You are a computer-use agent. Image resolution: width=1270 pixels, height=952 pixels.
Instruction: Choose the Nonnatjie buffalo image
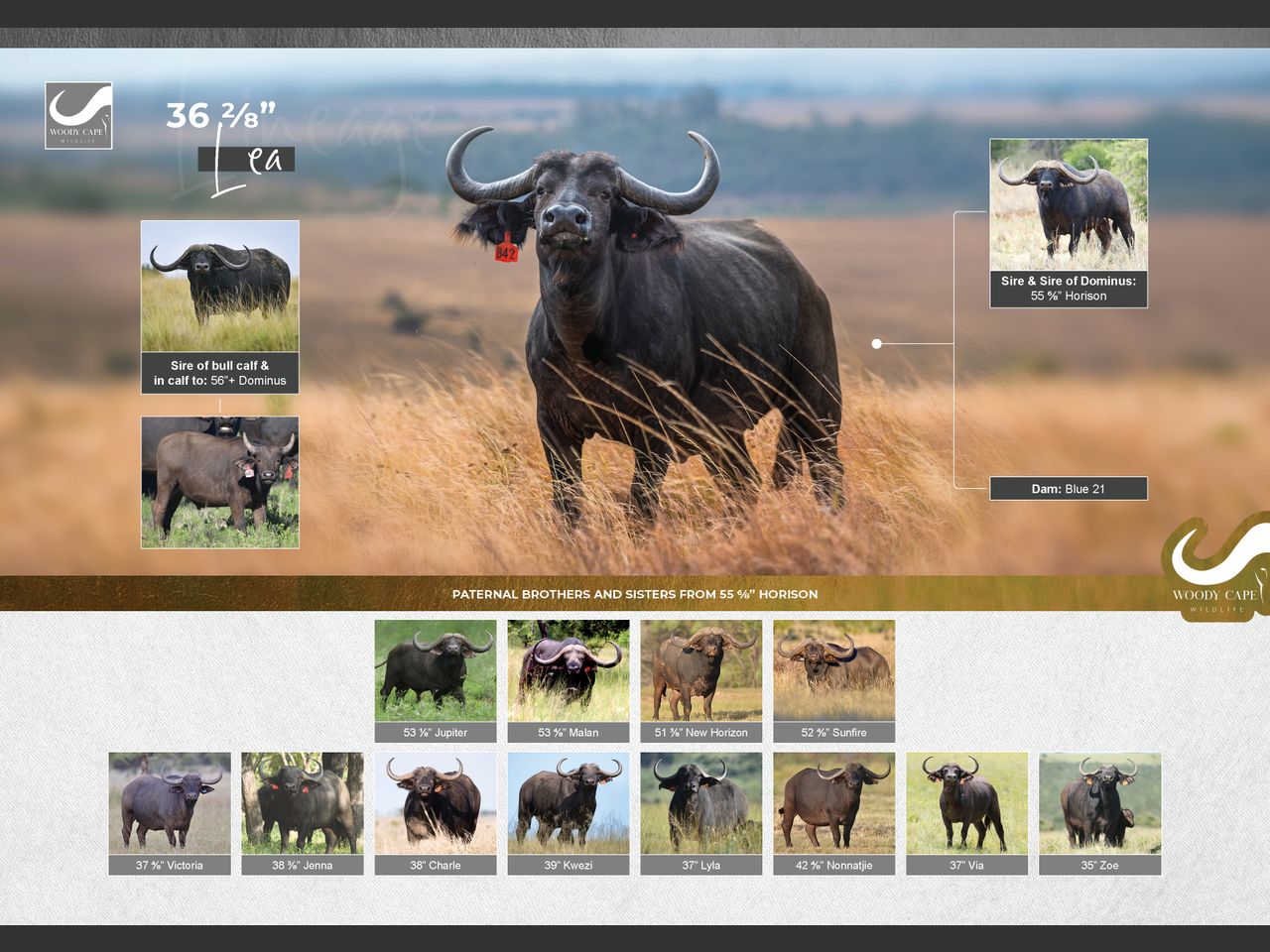coord(833,803)
